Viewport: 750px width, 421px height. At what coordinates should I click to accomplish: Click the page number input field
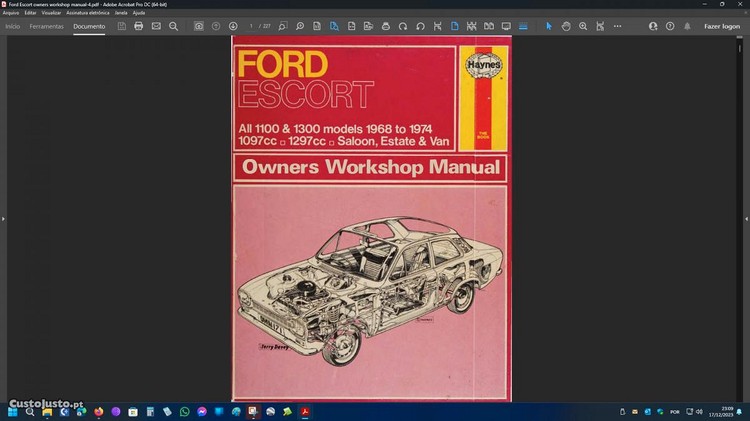252,26
